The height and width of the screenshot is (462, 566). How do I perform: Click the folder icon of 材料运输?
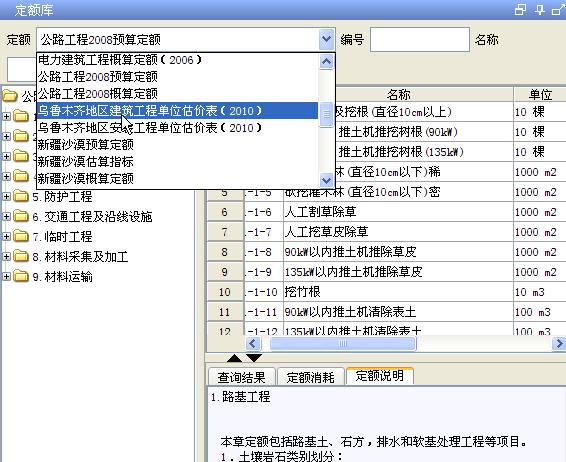pyautogui.click(x=21, y=276)
